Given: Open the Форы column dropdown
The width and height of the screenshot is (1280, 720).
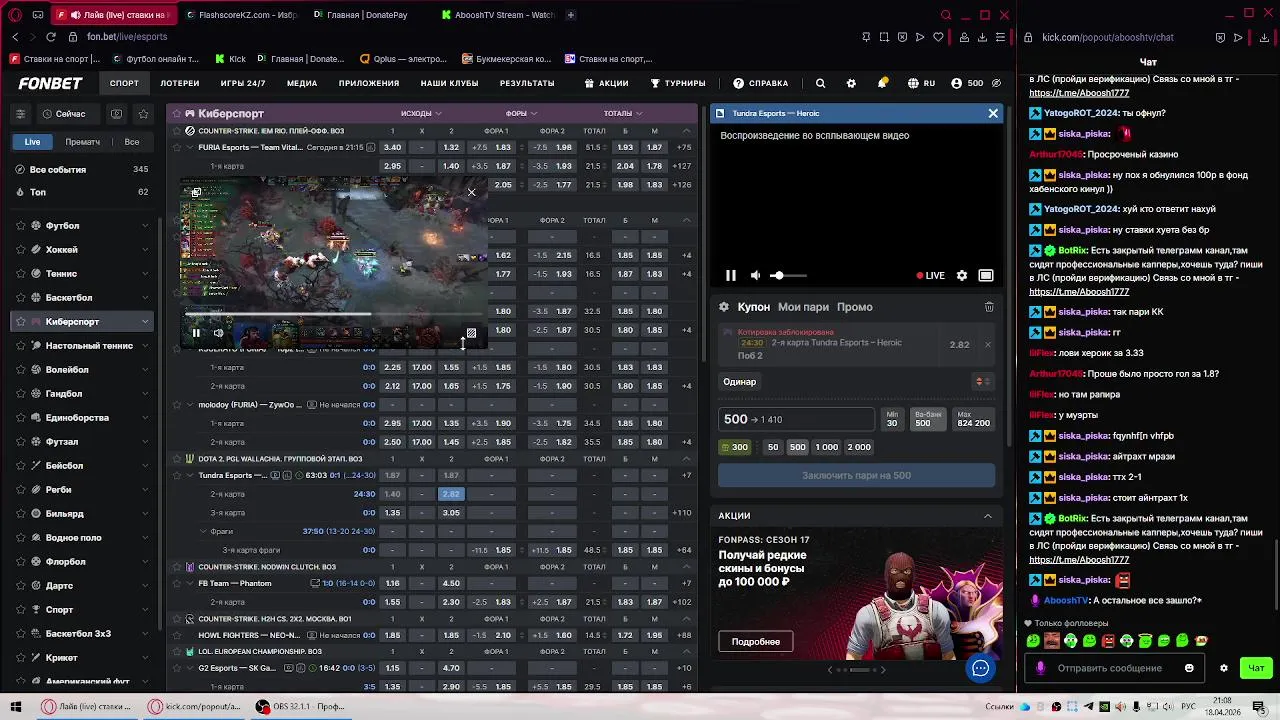Looking at the screenshot, I should coord(521,113).
